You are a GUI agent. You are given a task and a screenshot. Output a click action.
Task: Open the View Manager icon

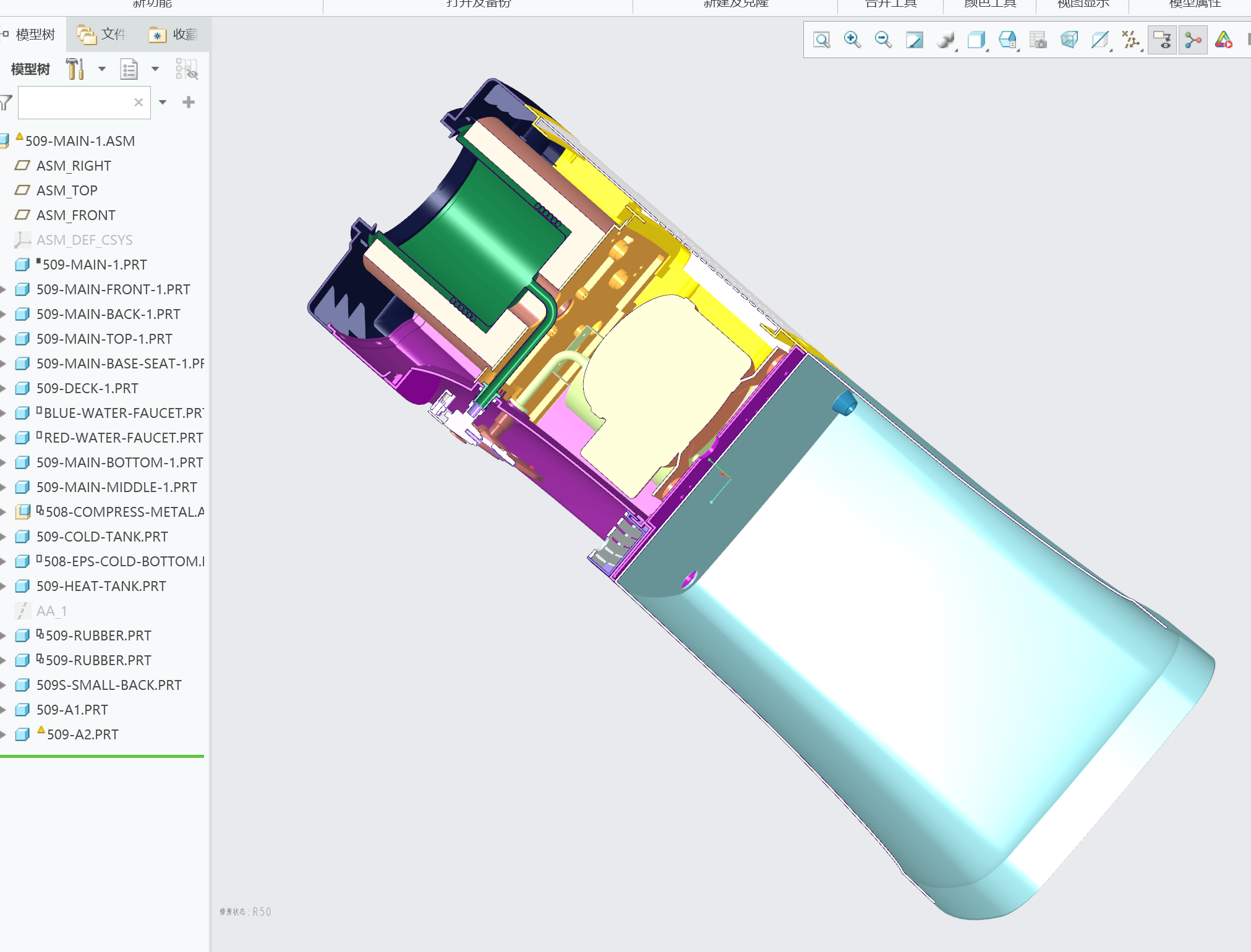[x=1007, y=40]
